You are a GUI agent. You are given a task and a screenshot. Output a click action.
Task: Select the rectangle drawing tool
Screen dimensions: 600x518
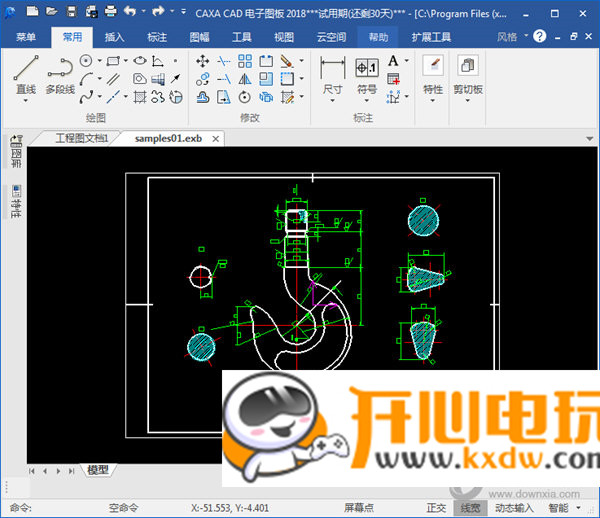[113, 60]
